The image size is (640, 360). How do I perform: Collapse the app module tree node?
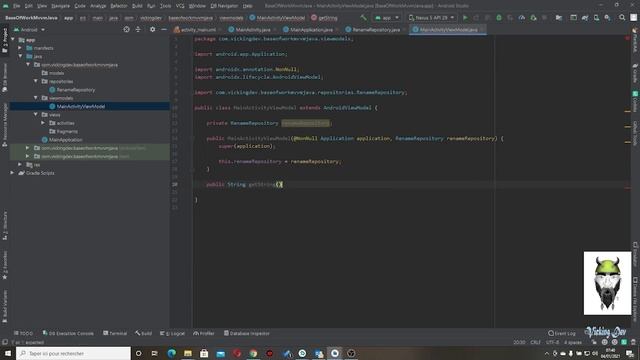point(13,40)
